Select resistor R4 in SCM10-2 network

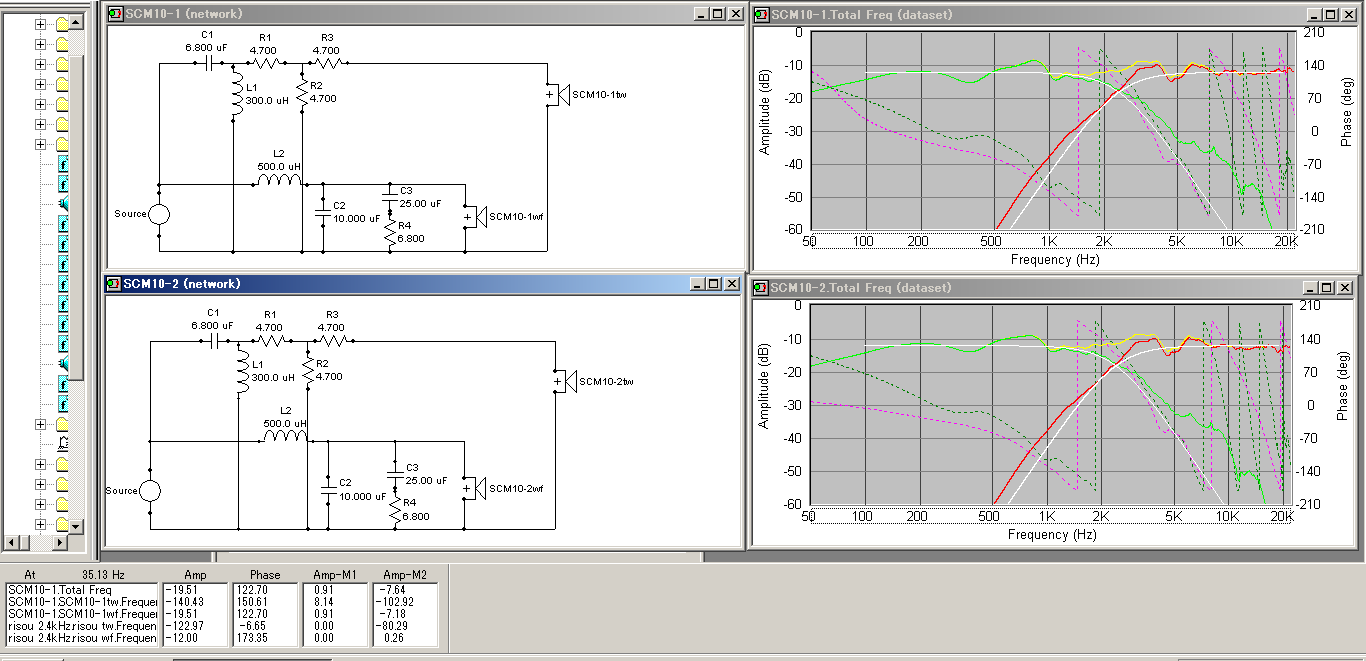(396, 512)
